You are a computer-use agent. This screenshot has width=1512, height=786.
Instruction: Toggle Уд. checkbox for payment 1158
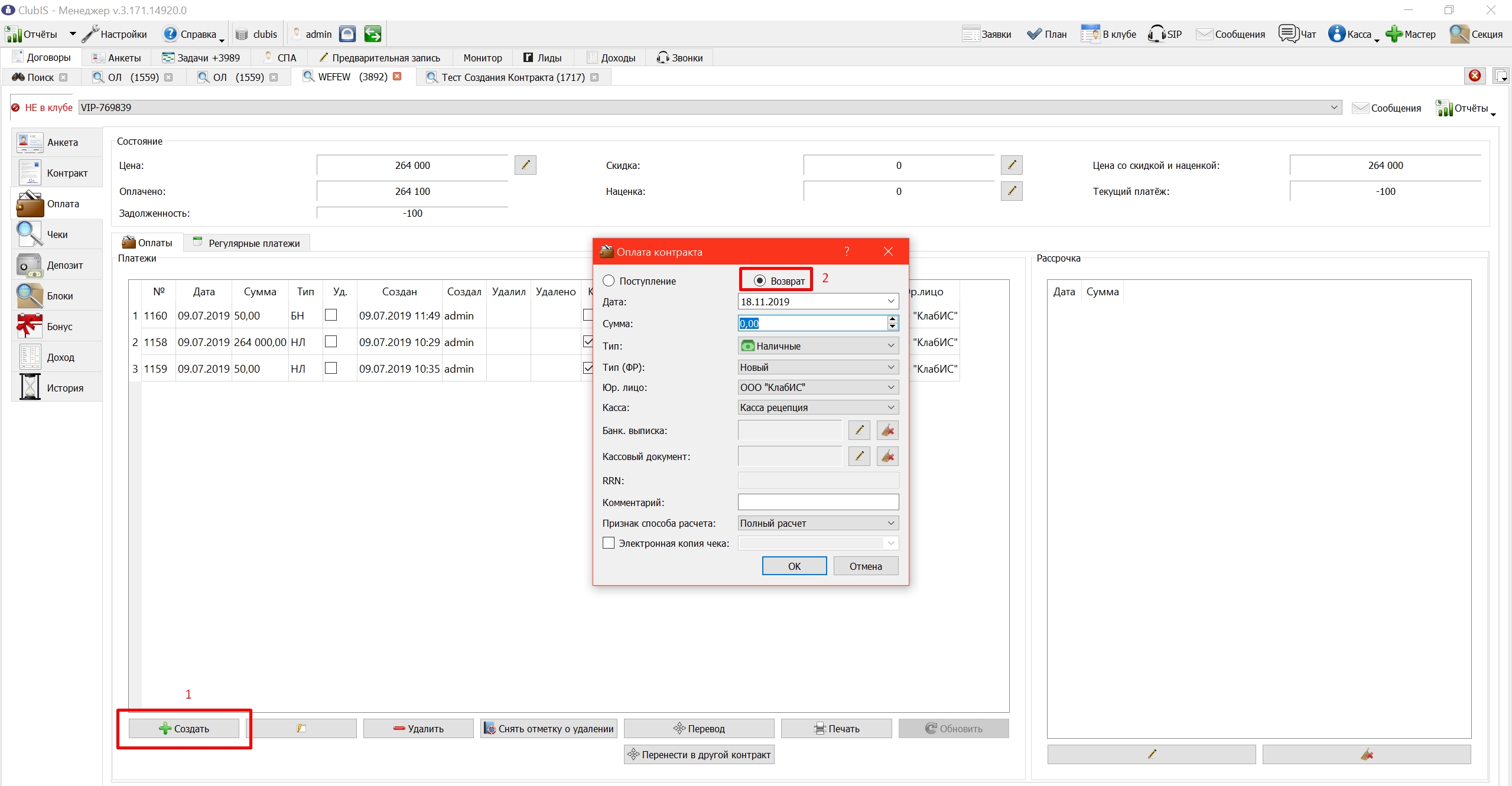tap(331, 342)
